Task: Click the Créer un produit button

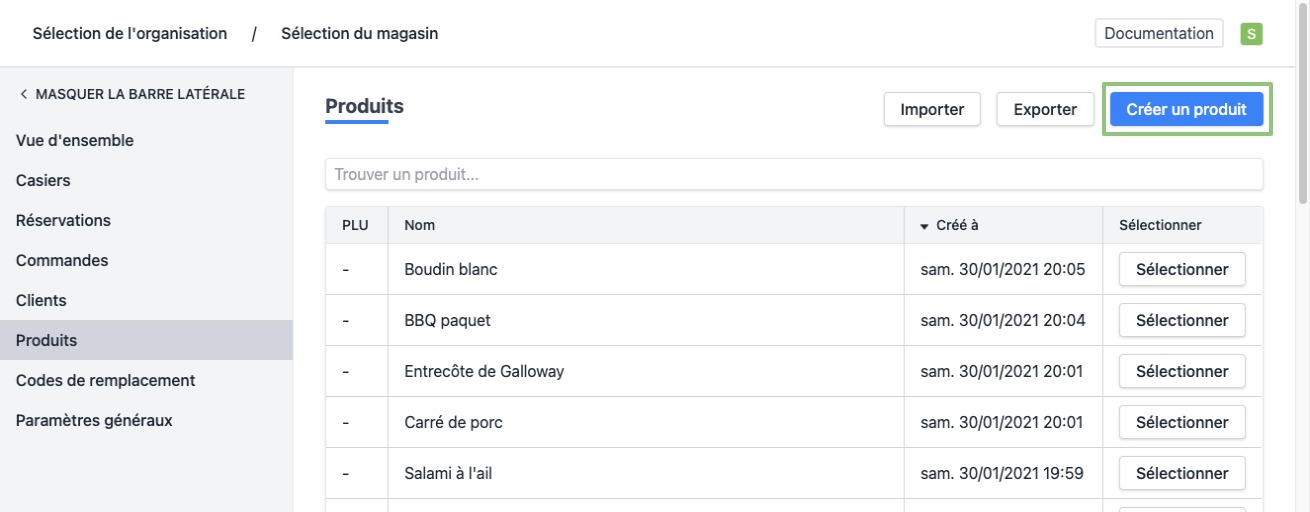Action: point(1186,109)
